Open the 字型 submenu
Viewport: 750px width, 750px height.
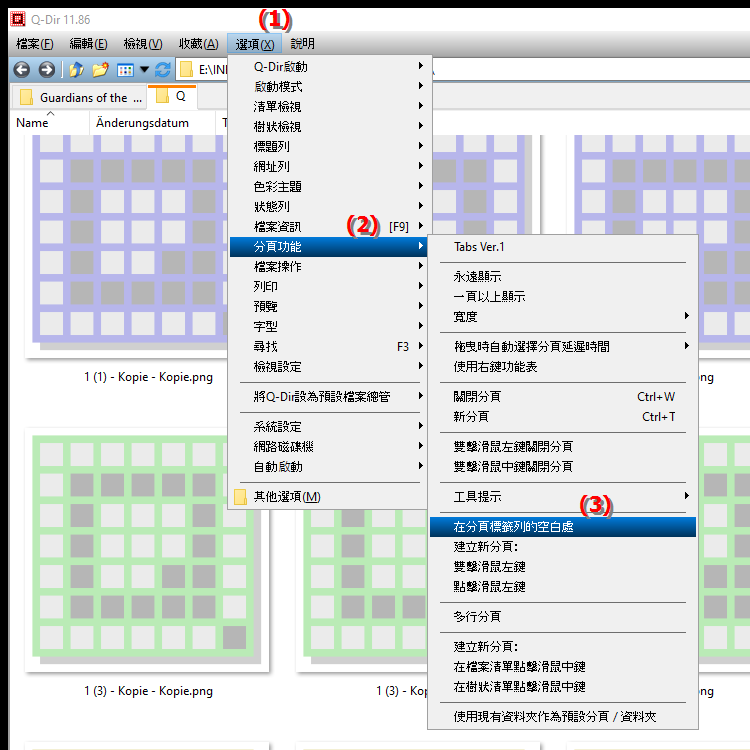click(330, 327)
